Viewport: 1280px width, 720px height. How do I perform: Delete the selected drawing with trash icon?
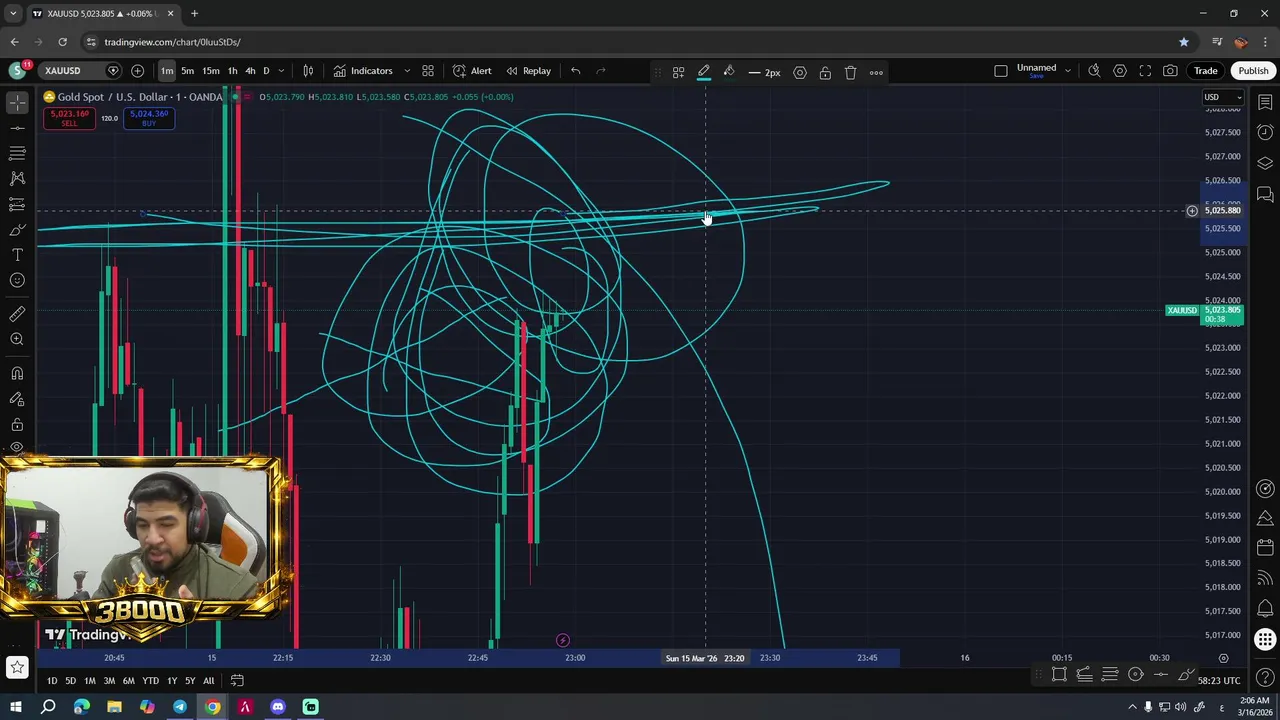point(850,72)
